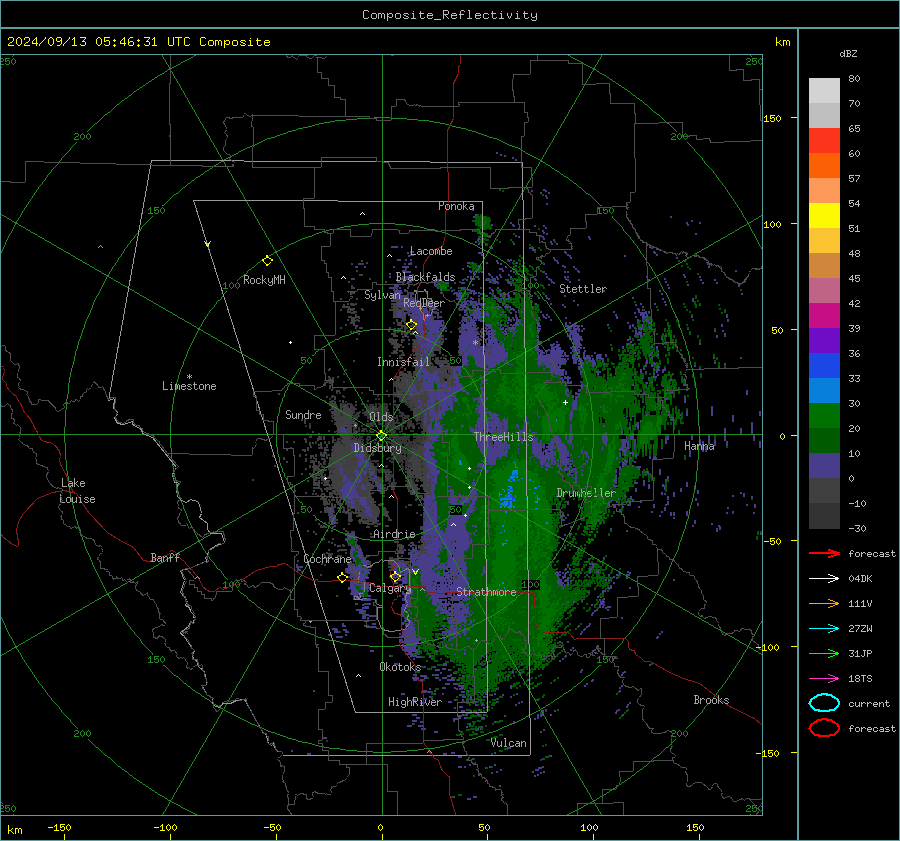Click the magenta 18TS arrow in legend

pyautogui.click(x=824, y=679)
